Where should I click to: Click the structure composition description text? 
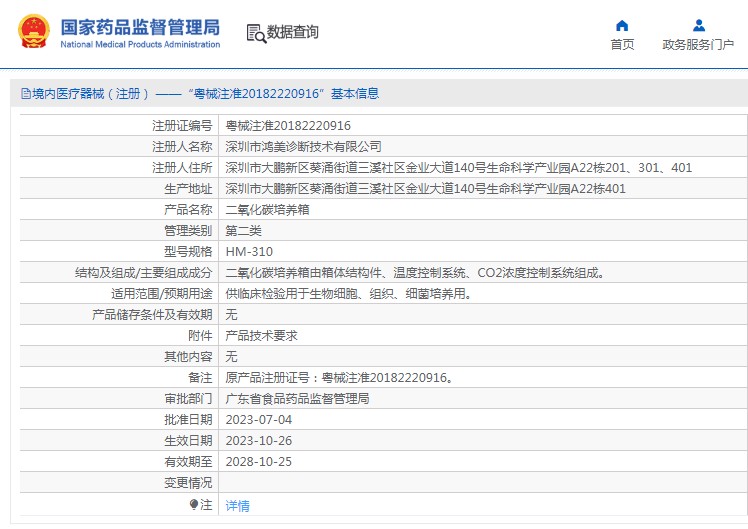415,272
